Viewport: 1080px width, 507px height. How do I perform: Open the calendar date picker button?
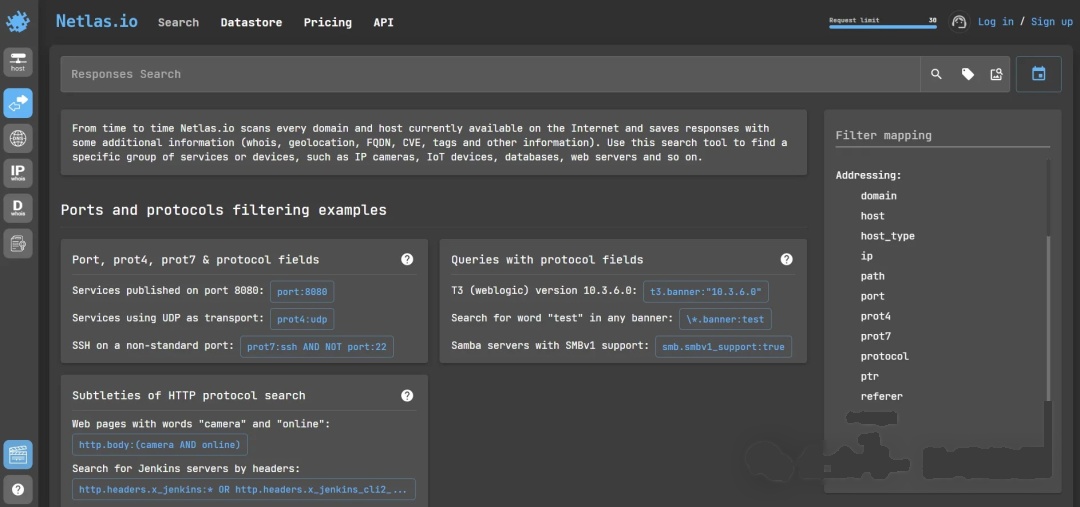pyautogui.click(x=1039, y=74)
